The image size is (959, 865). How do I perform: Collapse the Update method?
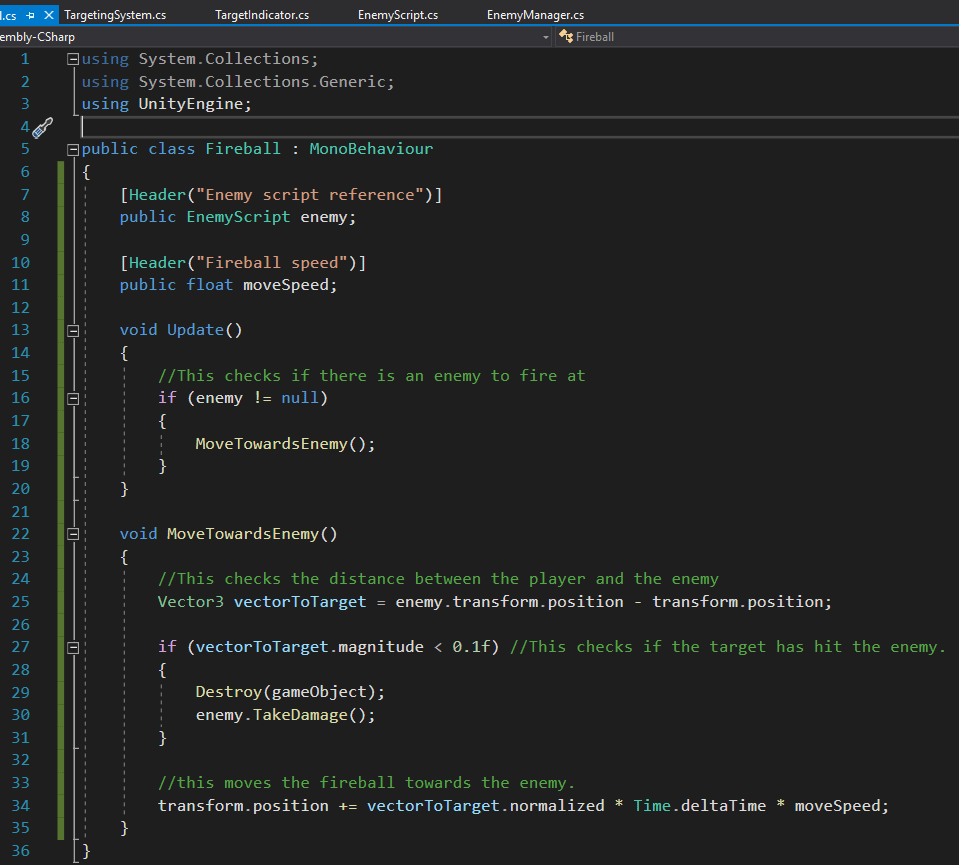73,330
